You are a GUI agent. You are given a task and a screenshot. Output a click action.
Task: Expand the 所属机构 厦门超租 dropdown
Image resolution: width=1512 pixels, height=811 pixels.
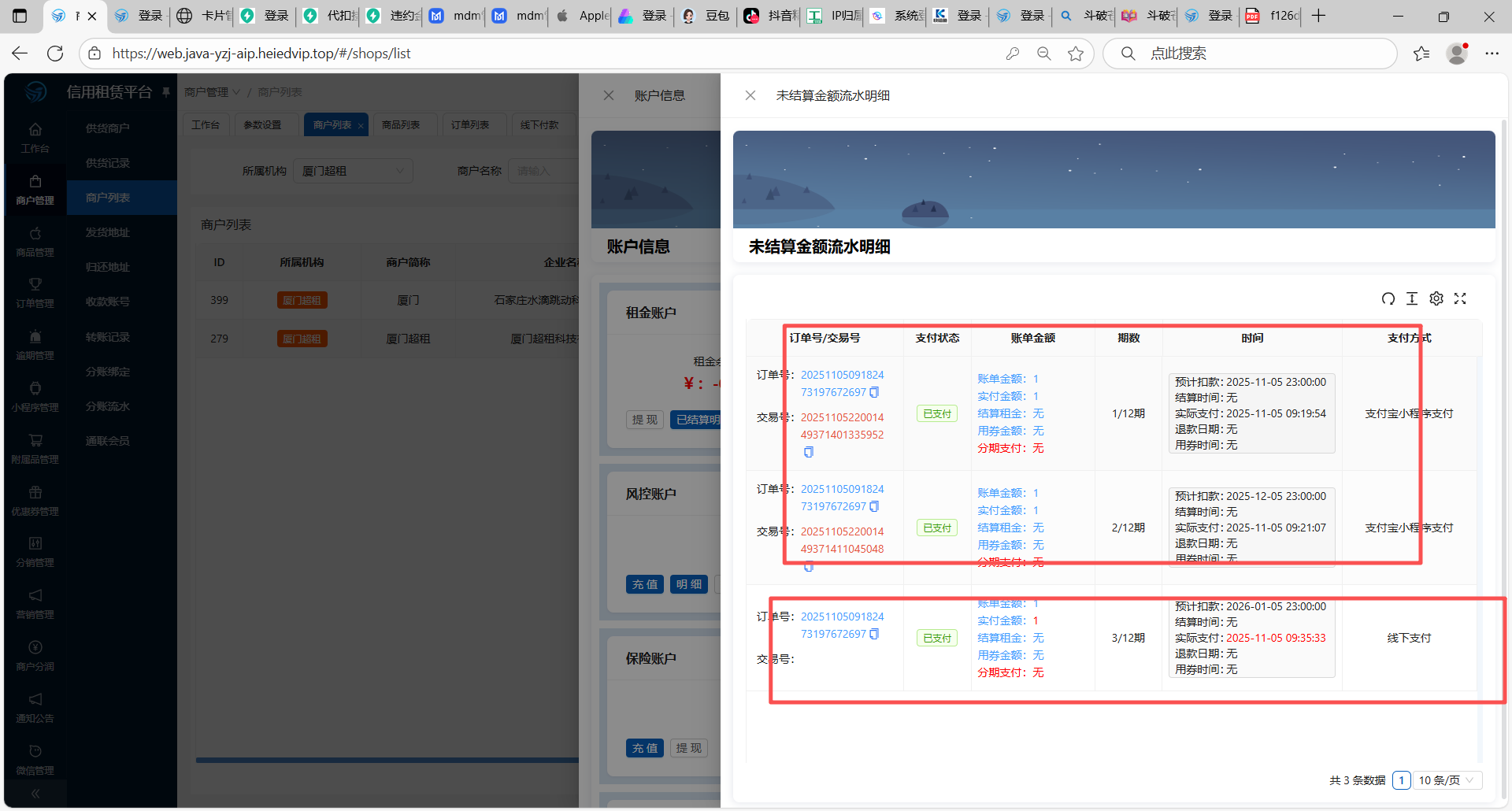[353, 171]
